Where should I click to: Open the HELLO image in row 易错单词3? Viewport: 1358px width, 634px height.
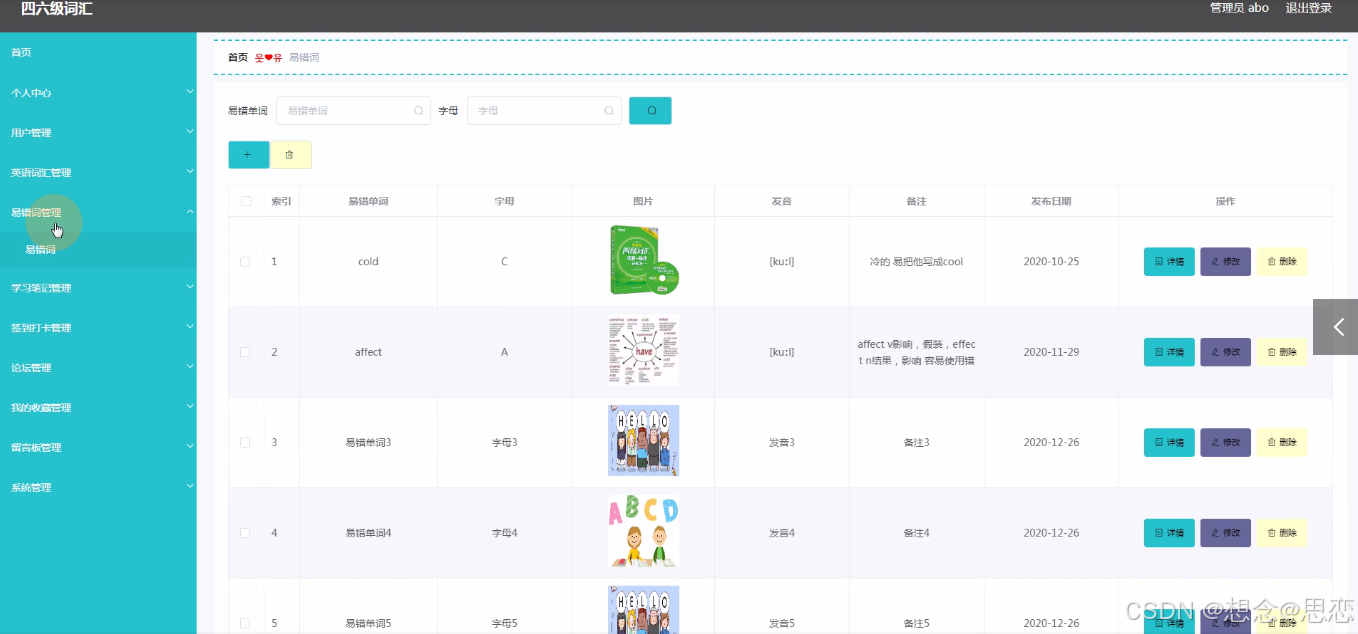tap(643, 440)
